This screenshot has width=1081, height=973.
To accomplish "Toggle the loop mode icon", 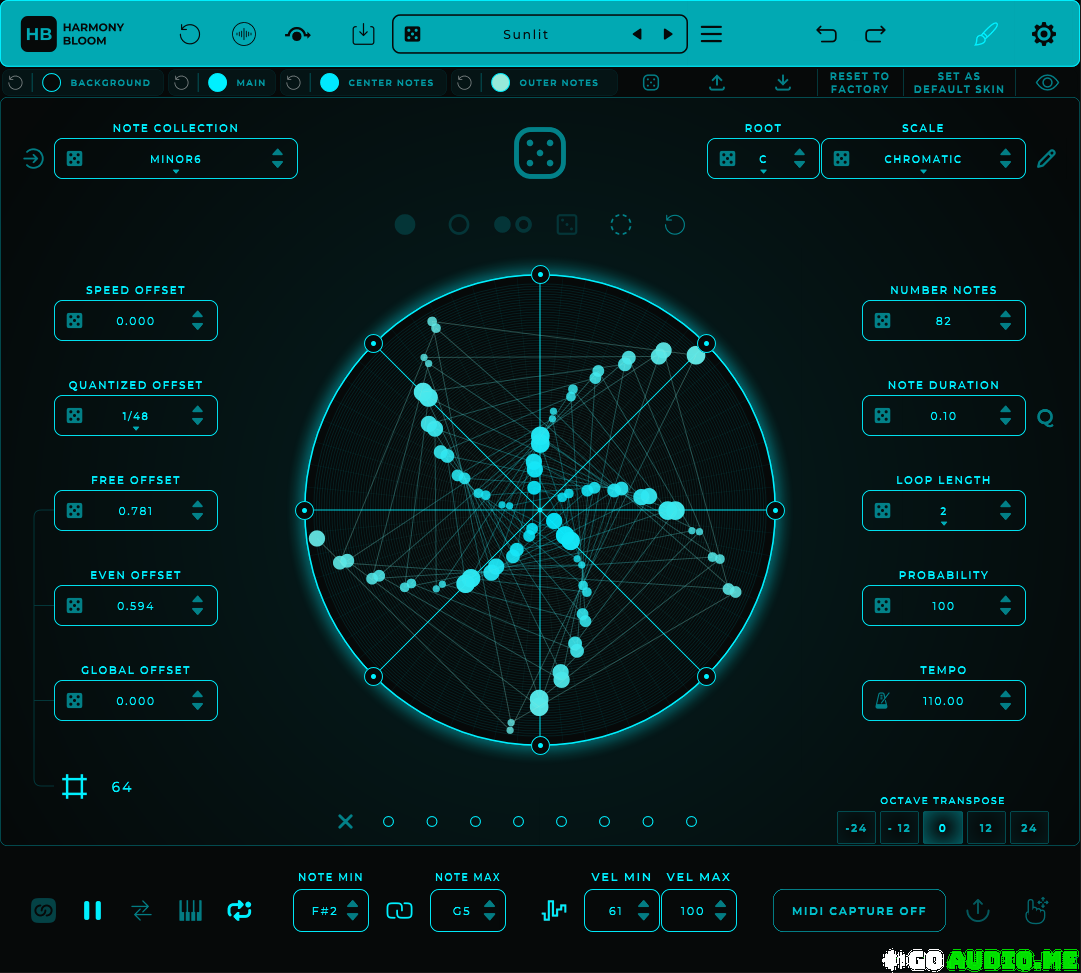I will point(240,910).
